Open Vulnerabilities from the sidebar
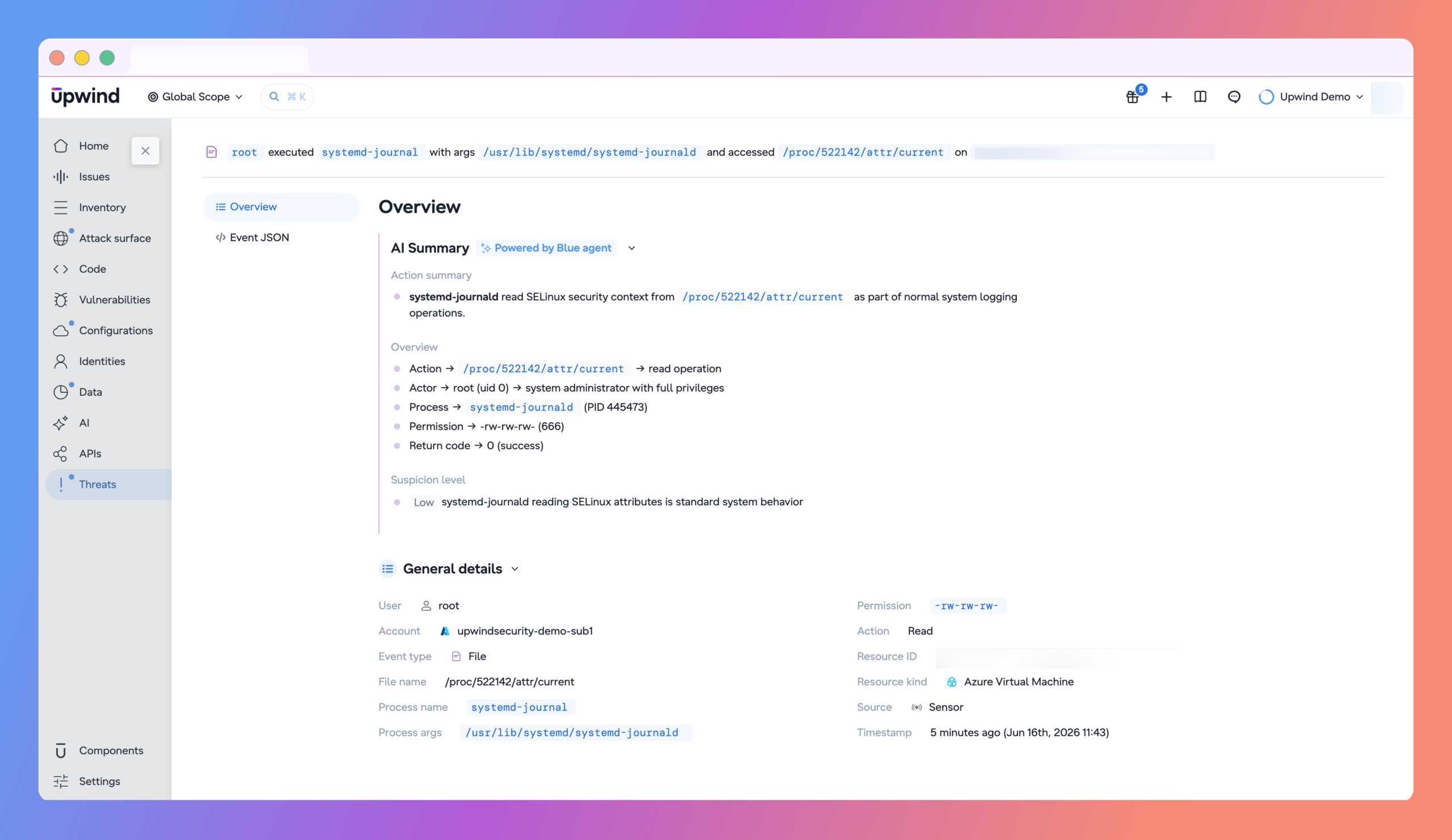This screenshot has height=840, width=1452. (114, 299)
